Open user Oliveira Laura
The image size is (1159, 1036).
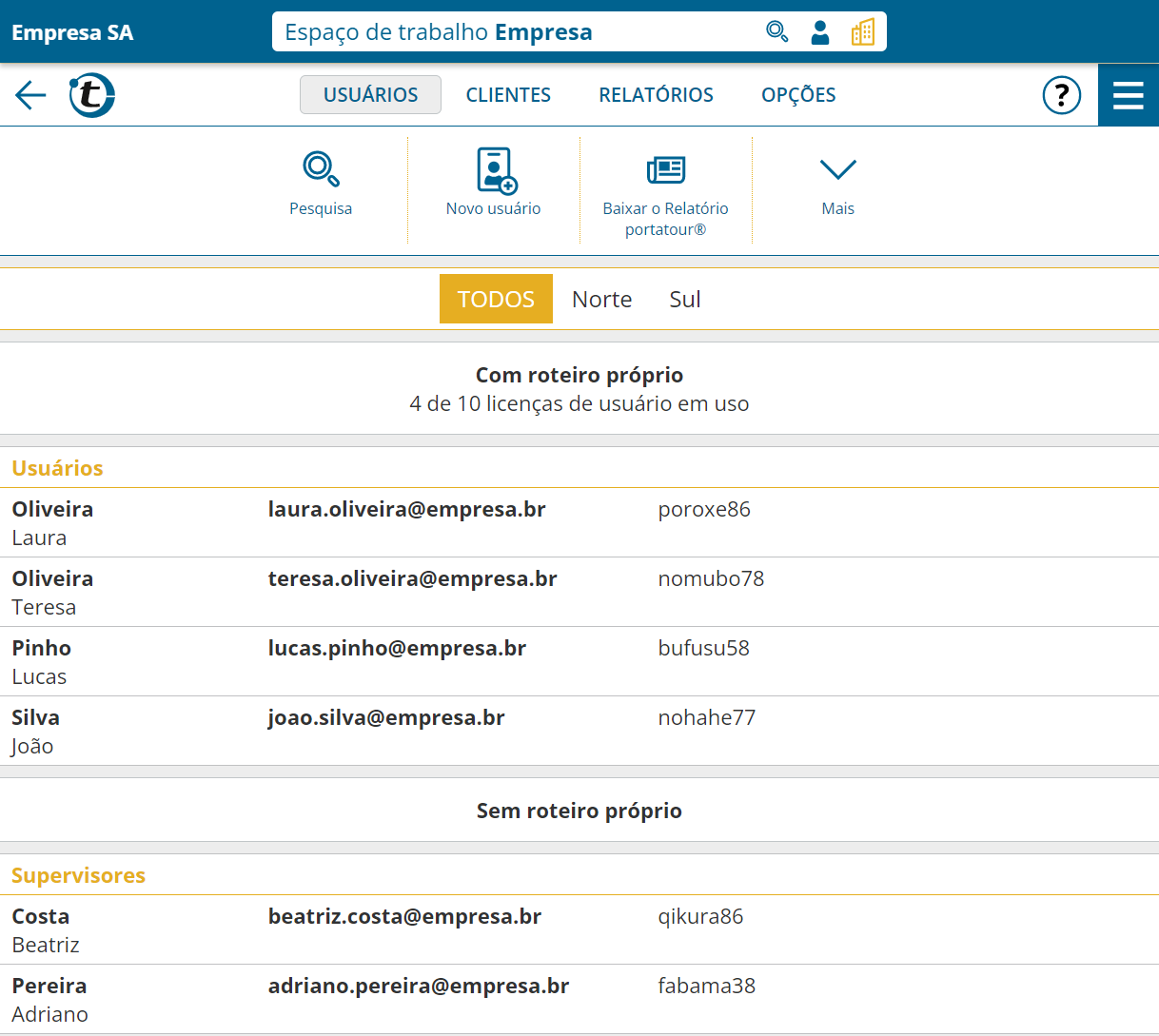pyautogui.click(x=579, y=523)
